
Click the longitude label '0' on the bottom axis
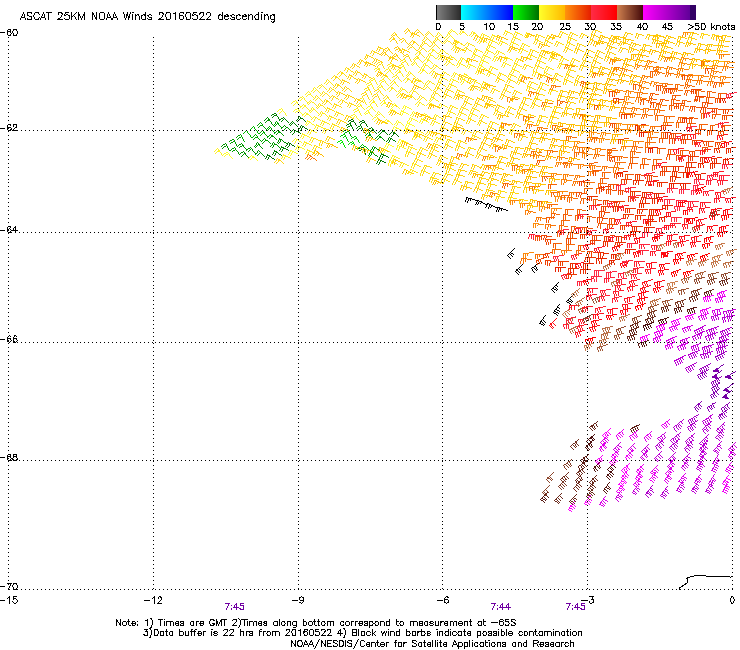(732, 600)
